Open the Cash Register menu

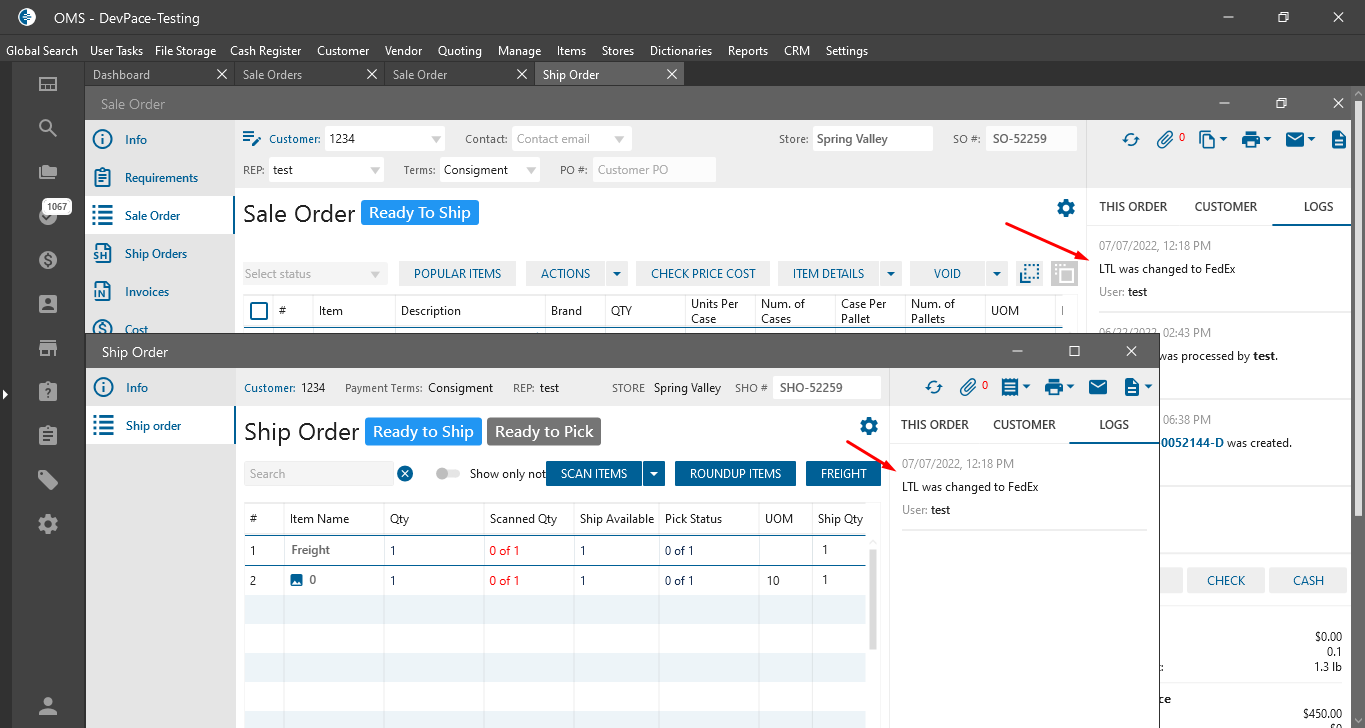[x=266, y=51]
